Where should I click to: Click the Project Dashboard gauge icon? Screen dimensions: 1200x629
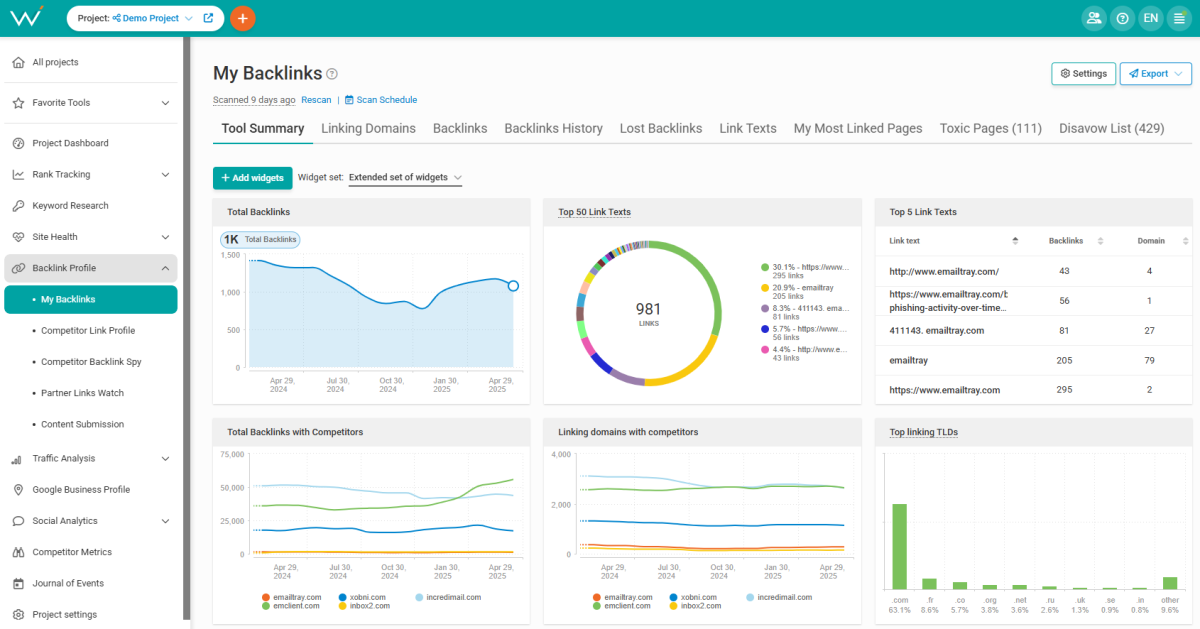[18, 143]
